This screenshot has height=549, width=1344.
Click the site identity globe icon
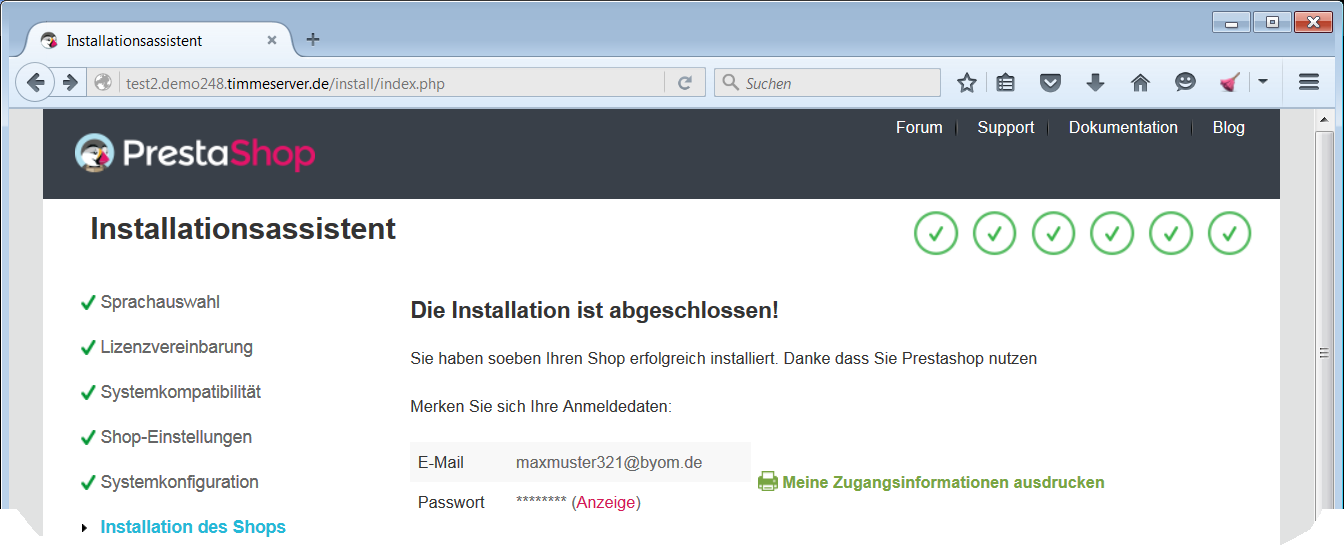point(103,83)
